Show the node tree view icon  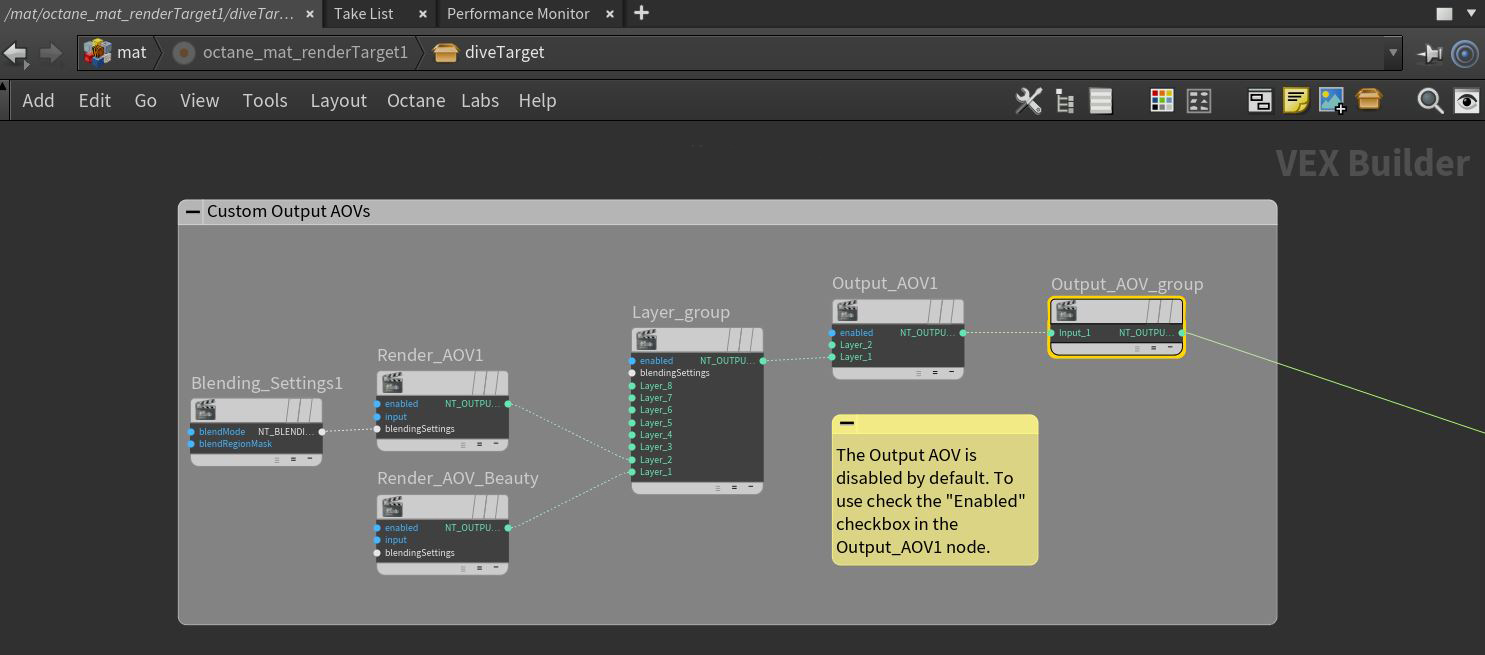[1065, 101]
